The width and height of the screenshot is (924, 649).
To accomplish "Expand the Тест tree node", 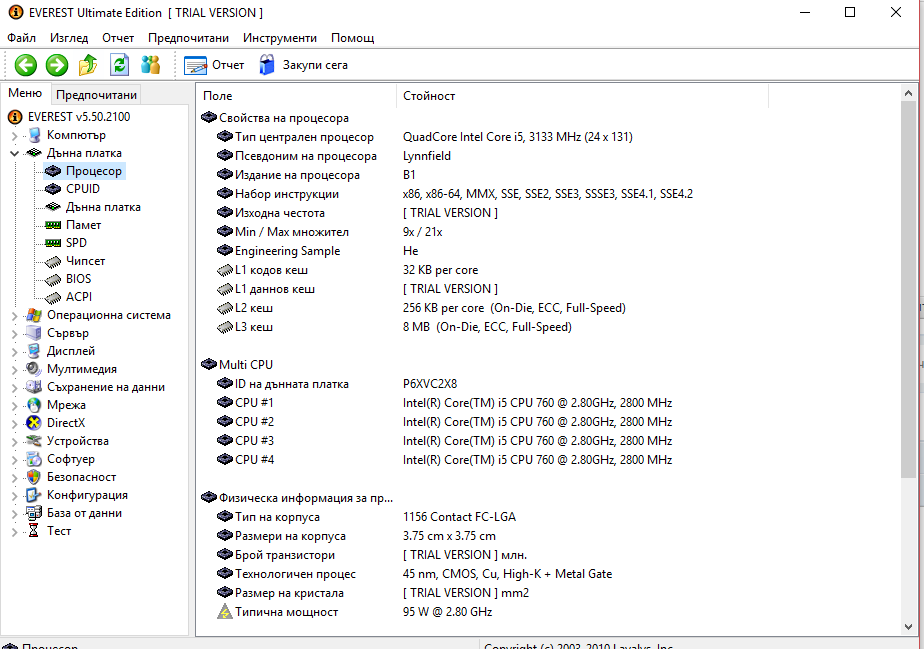I will [14, 531].
